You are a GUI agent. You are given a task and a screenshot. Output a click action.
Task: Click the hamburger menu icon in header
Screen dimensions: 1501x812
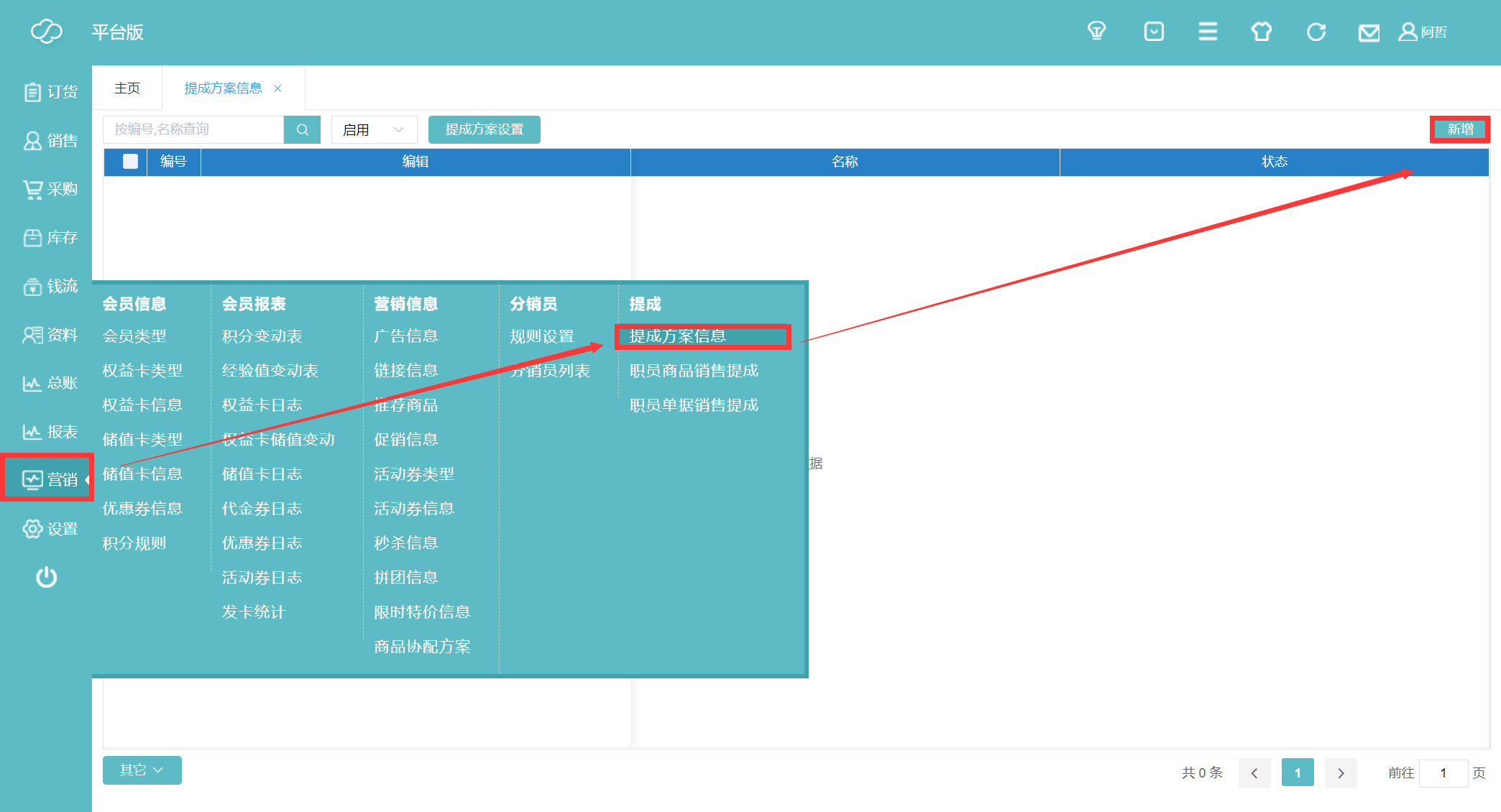1208,32
